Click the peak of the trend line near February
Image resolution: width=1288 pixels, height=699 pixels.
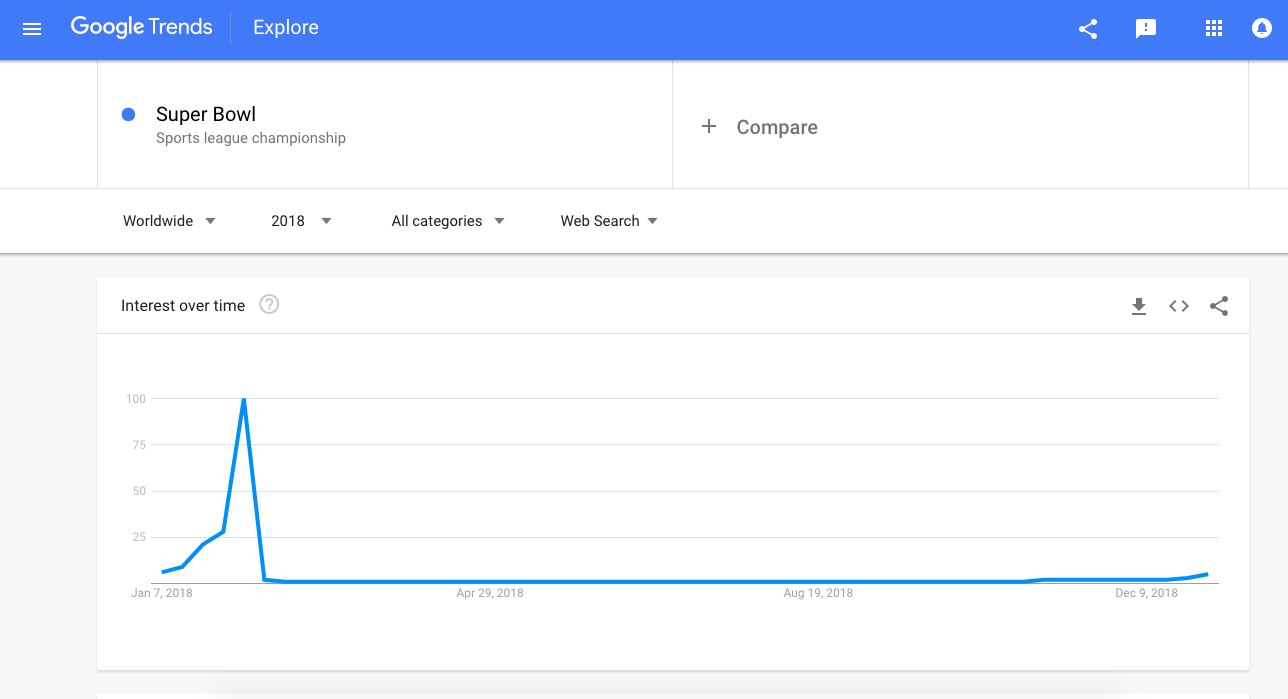(x=243, y=399)
